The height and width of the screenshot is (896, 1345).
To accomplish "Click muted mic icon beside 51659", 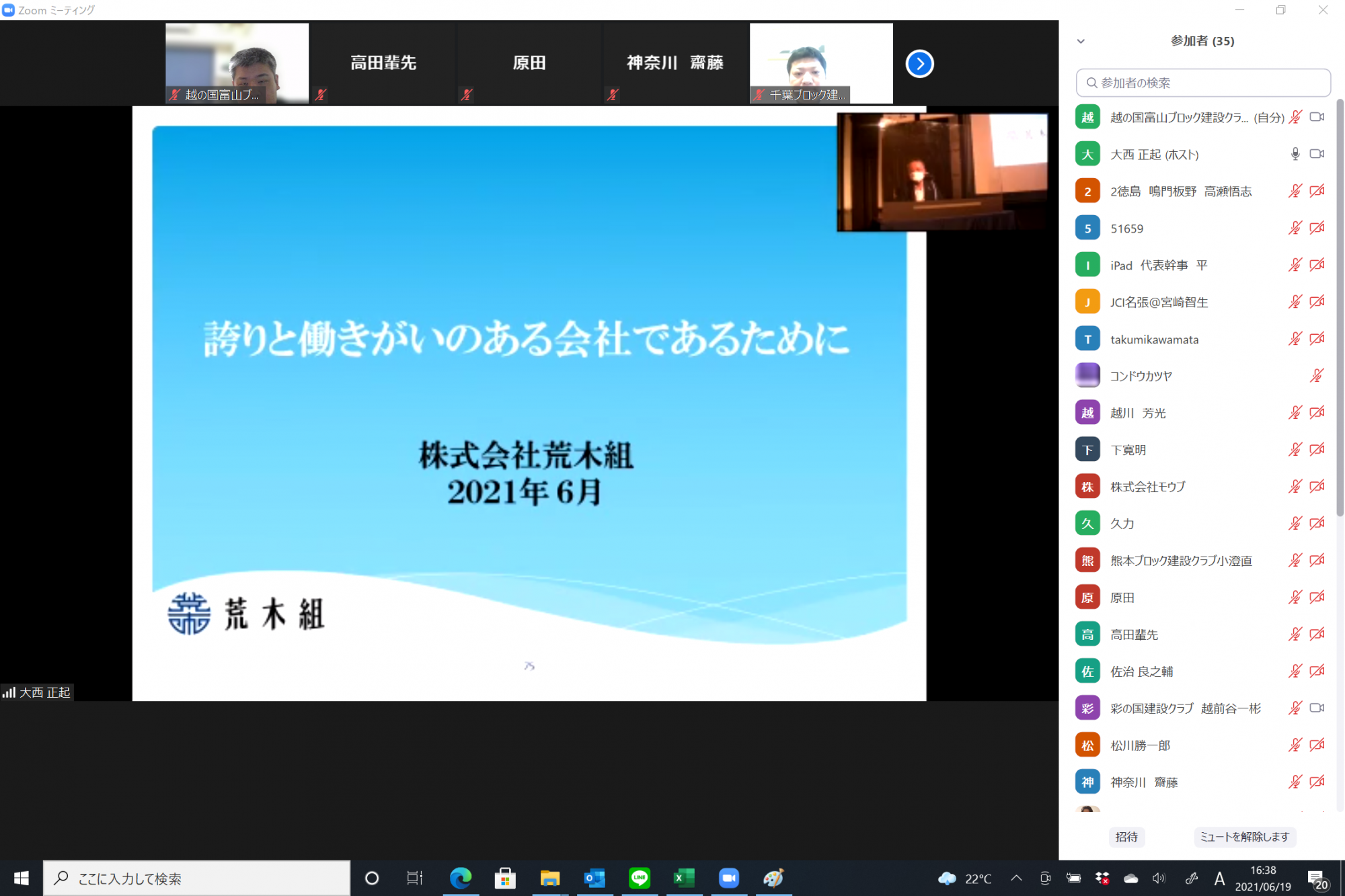I will (1295, 228).
